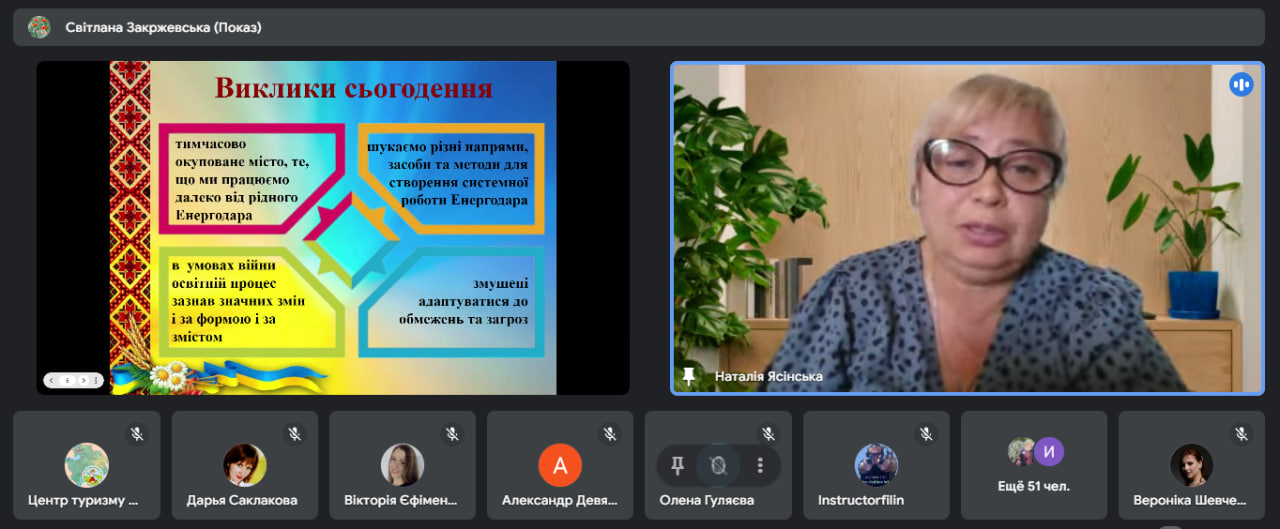Open more options on Олена Гуляєва's tile
Screen dimensions: 1280x529
tap(760, 465)
